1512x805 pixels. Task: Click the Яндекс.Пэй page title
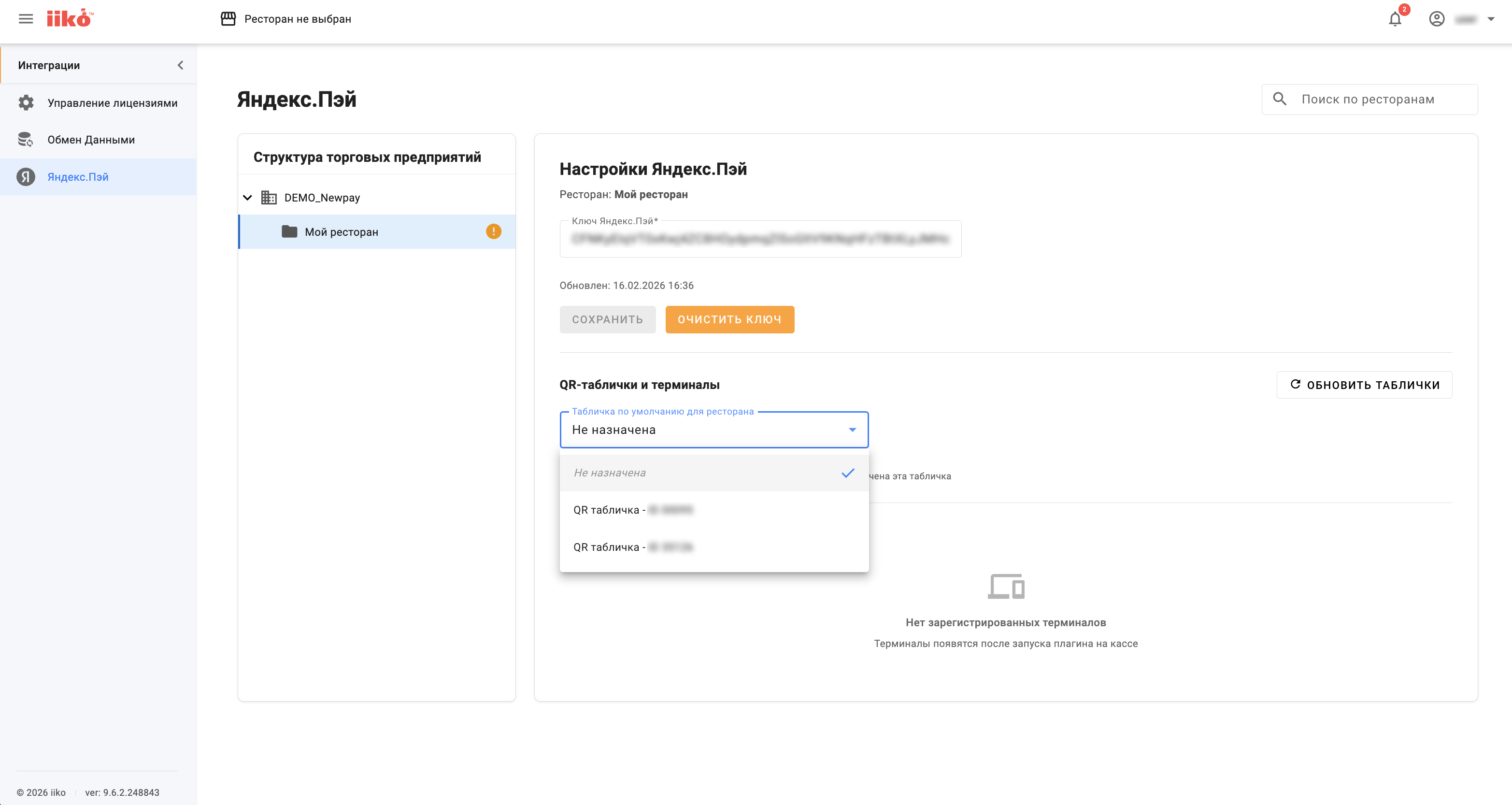tap(297, 99)
